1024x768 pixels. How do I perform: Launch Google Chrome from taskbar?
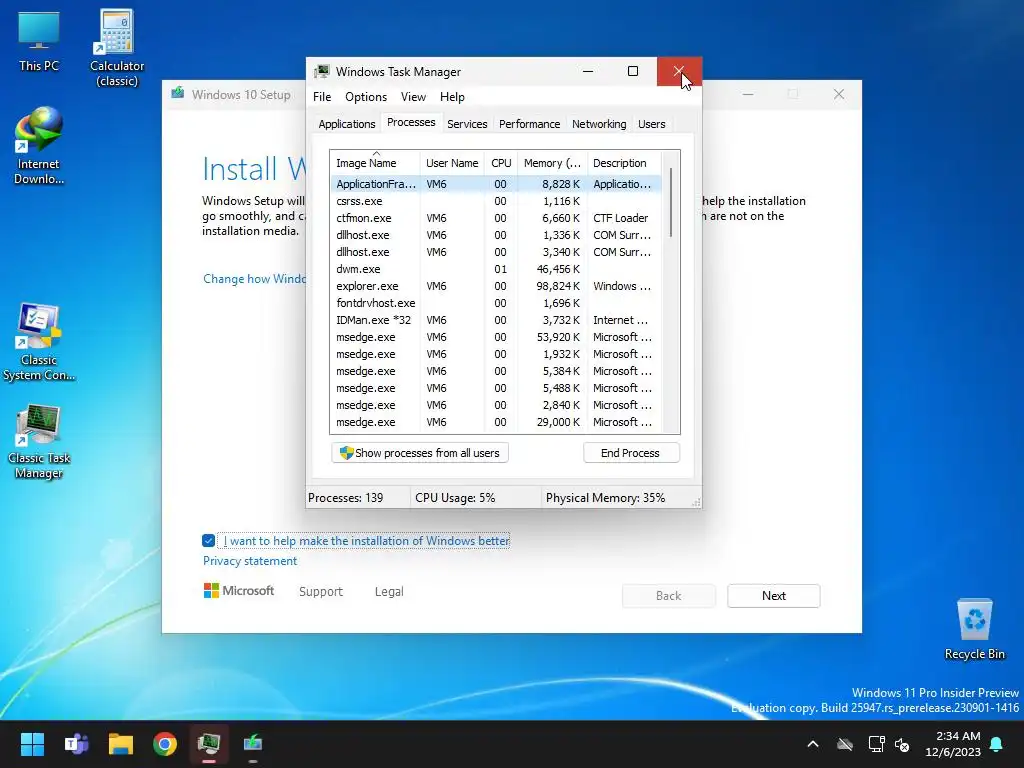pos(165,744)
